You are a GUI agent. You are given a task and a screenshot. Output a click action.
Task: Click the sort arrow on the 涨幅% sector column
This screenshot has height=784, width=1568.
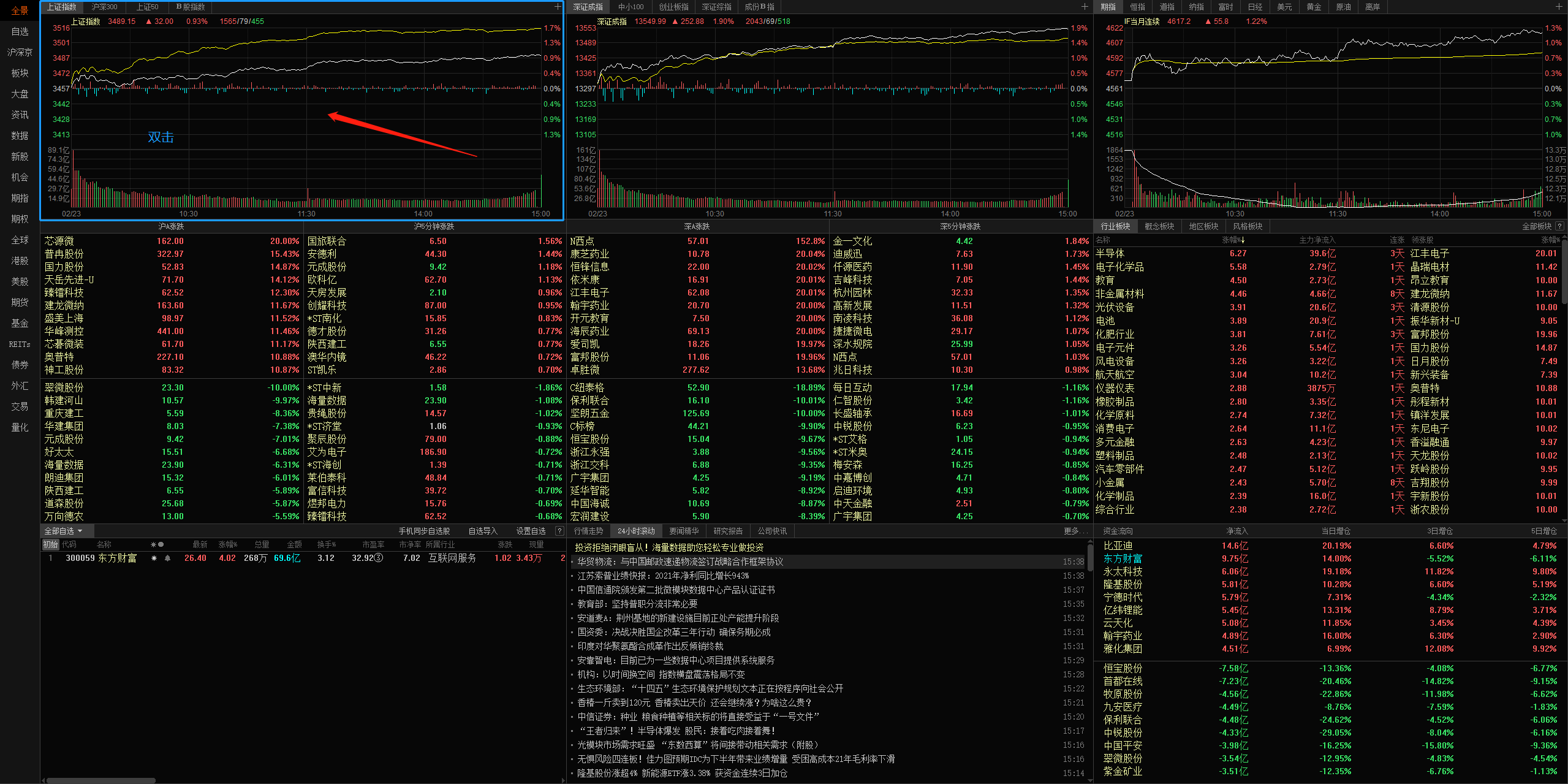1243,240
